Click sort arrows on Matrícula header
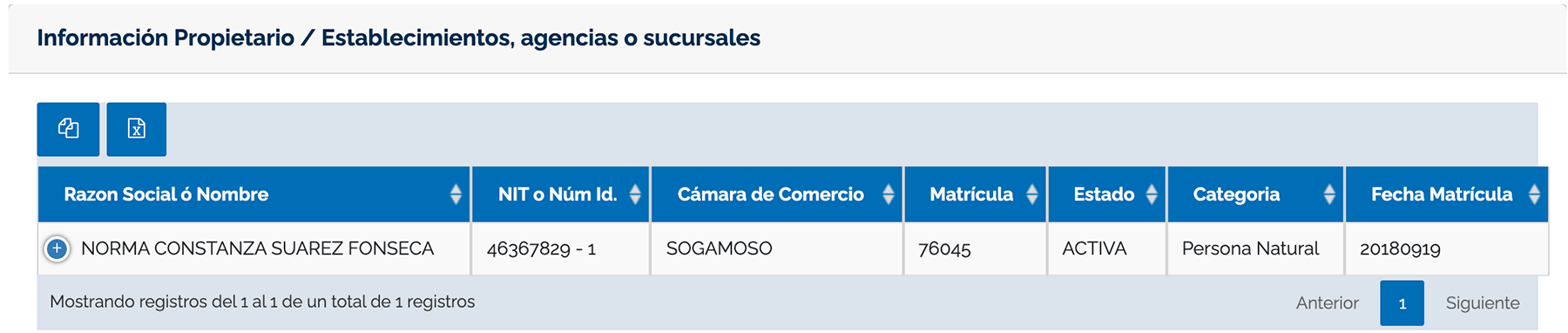 pos(1032,194)
